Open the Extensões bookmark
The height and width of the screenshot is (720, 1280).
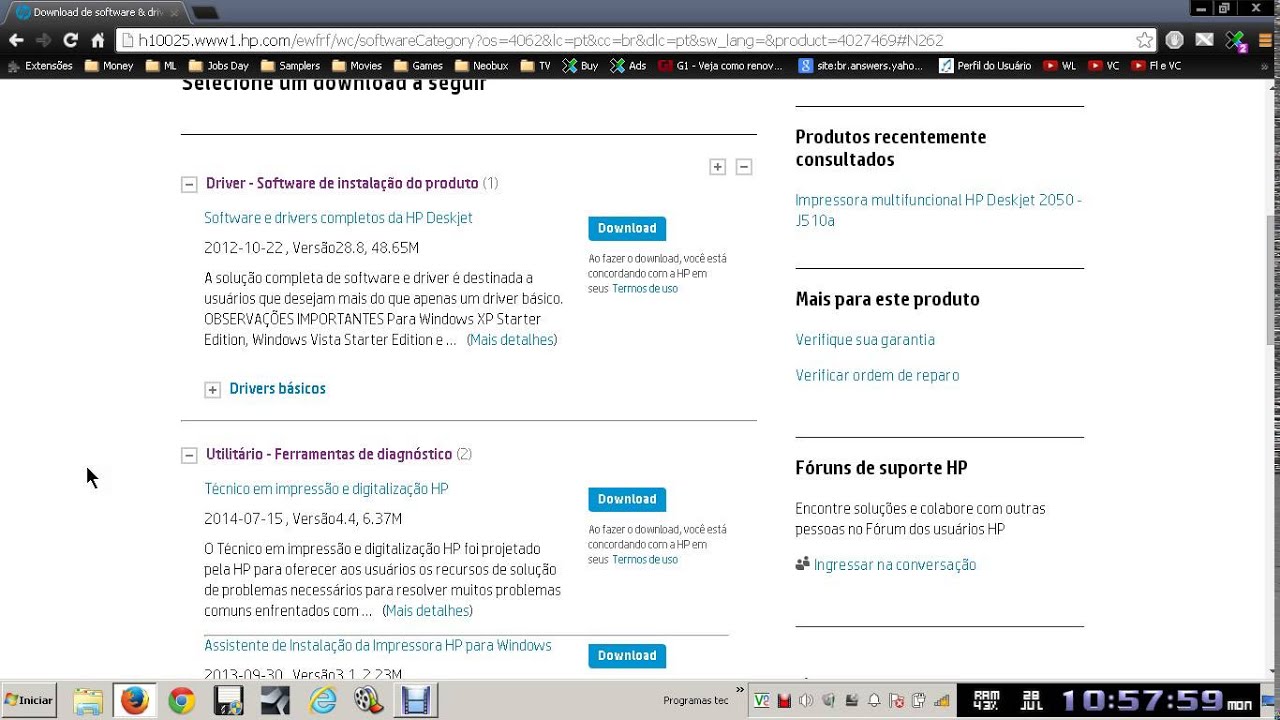pos(40,66)
